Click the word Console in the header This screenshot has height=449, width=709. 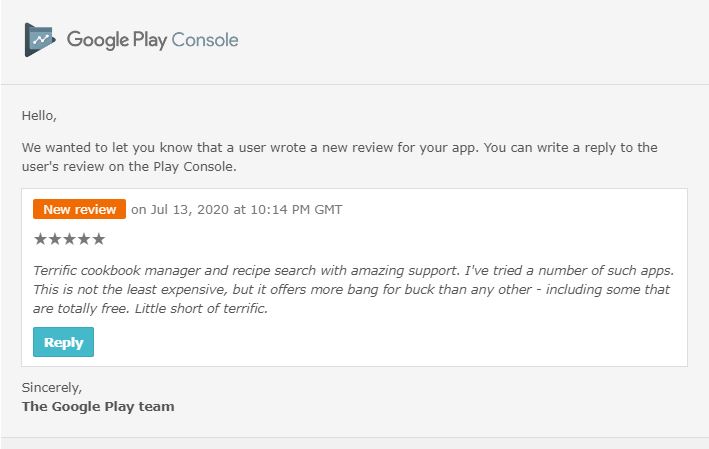205,40
